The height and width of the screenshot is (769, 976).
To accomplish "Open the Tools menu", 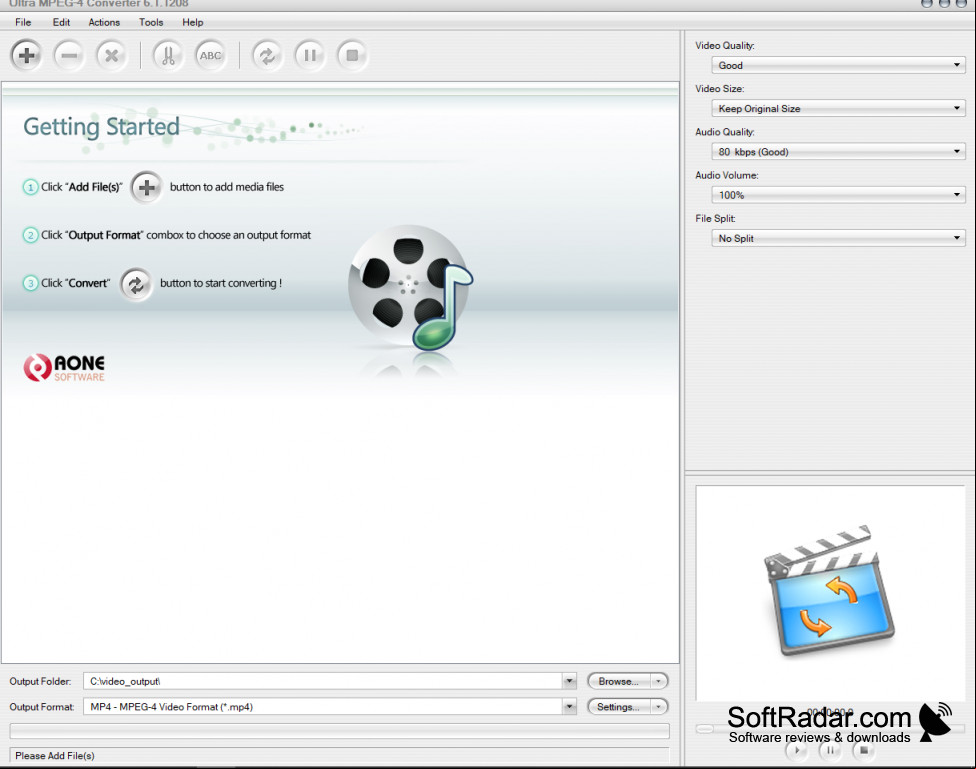I will coord(151,22).
